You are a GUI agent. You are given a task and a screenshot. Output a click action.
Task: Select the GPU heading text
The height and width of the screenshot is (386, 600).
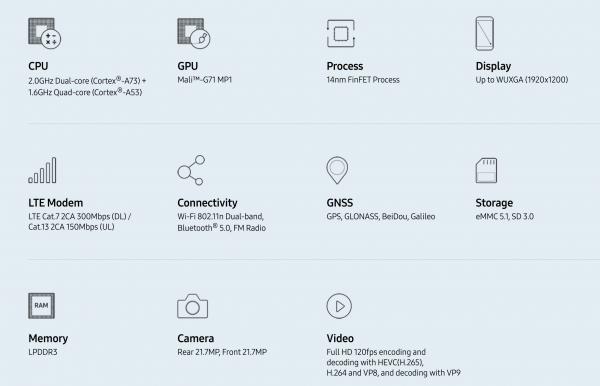coord(188,66)
